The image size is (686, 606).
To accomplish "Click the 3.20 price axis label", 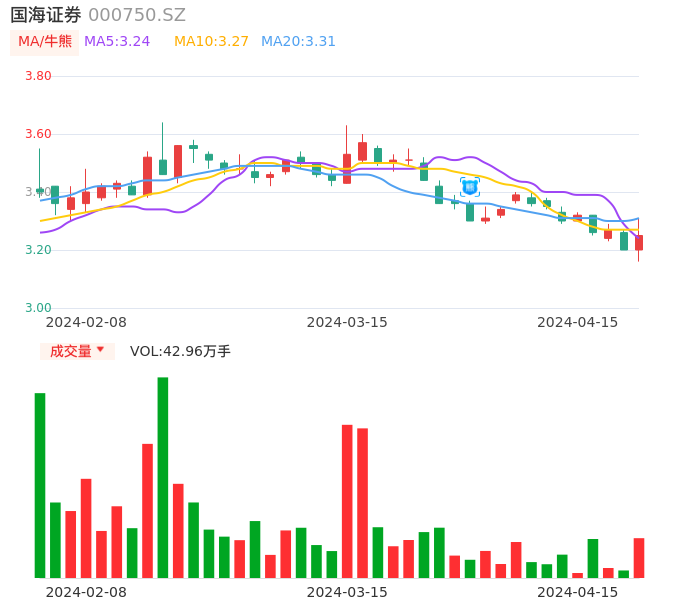I will 38,250.
